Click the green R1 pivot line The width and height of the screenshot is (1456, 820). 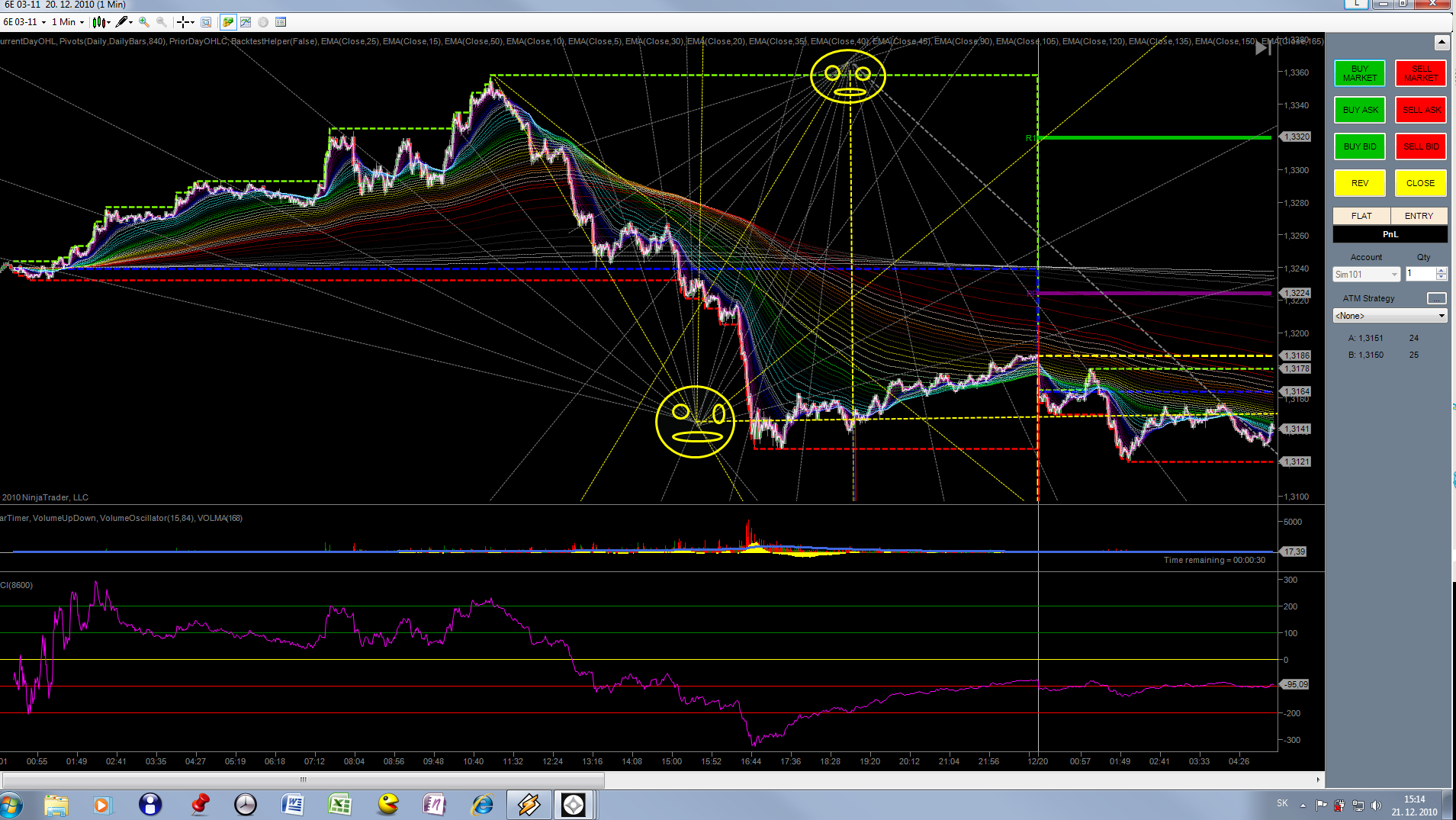(1155, 138)
